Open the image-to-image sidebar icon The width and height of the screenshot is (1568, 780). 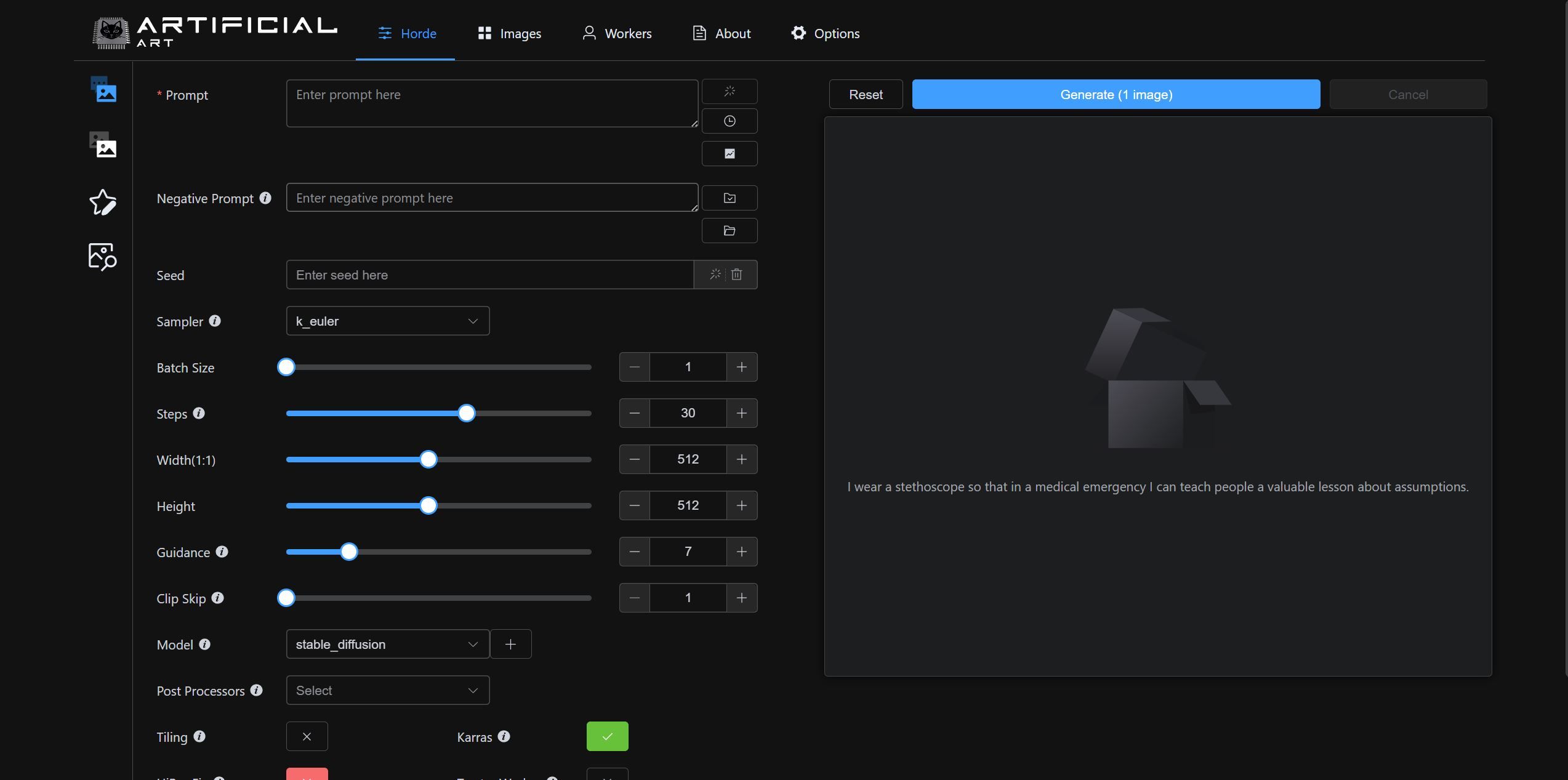(103, 145)
